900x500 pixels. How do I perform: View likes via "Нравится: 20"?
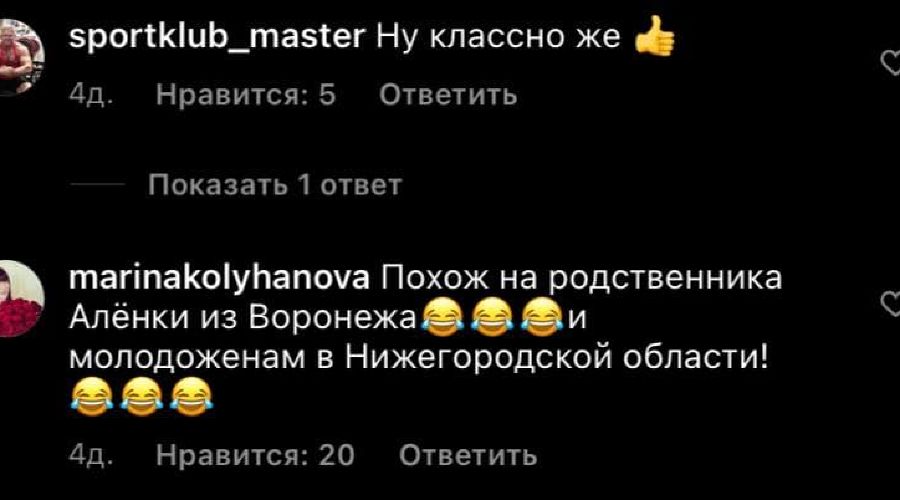(255, 456)
